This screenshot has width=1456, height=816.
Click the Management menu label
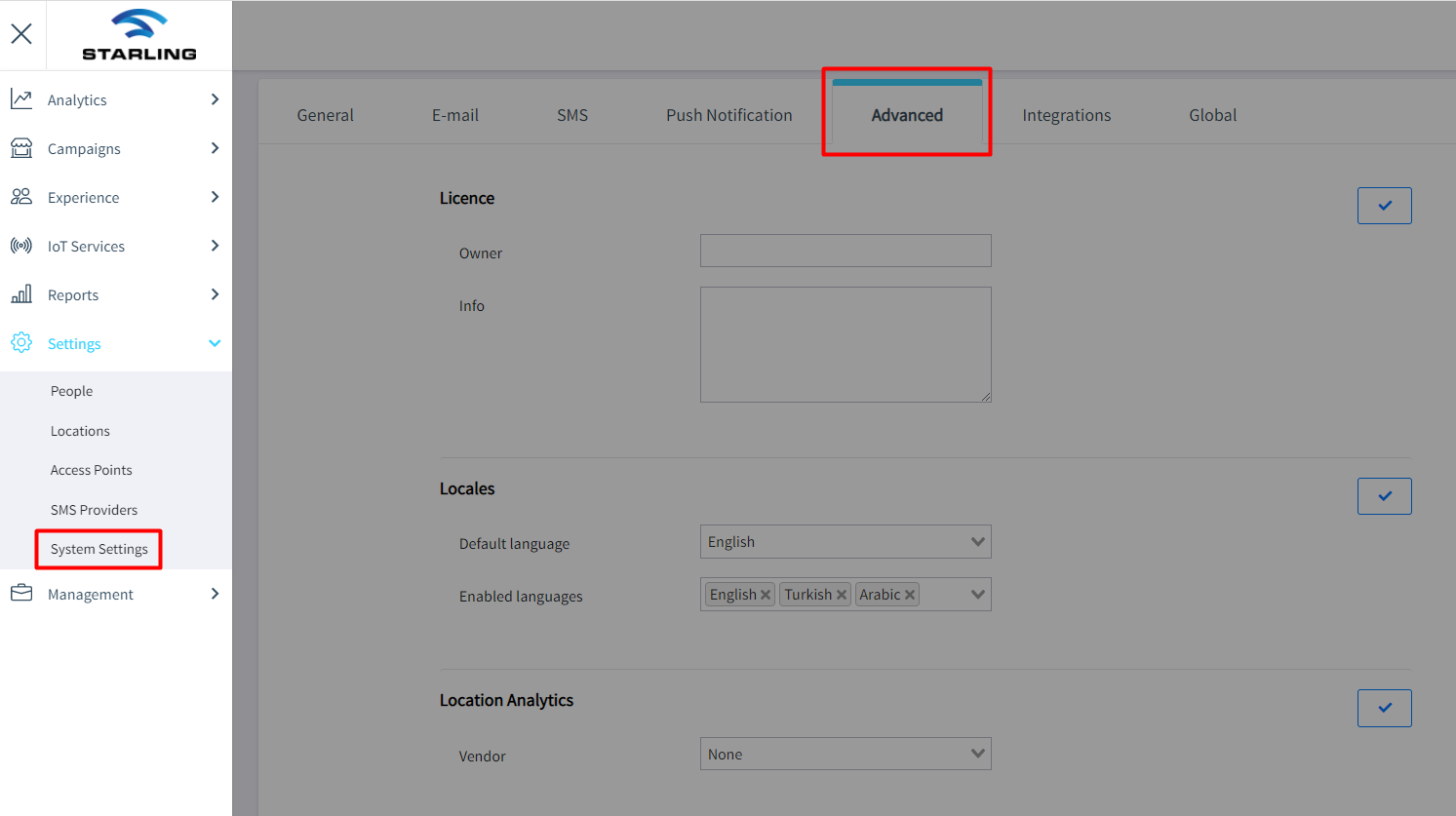(91, 595)
